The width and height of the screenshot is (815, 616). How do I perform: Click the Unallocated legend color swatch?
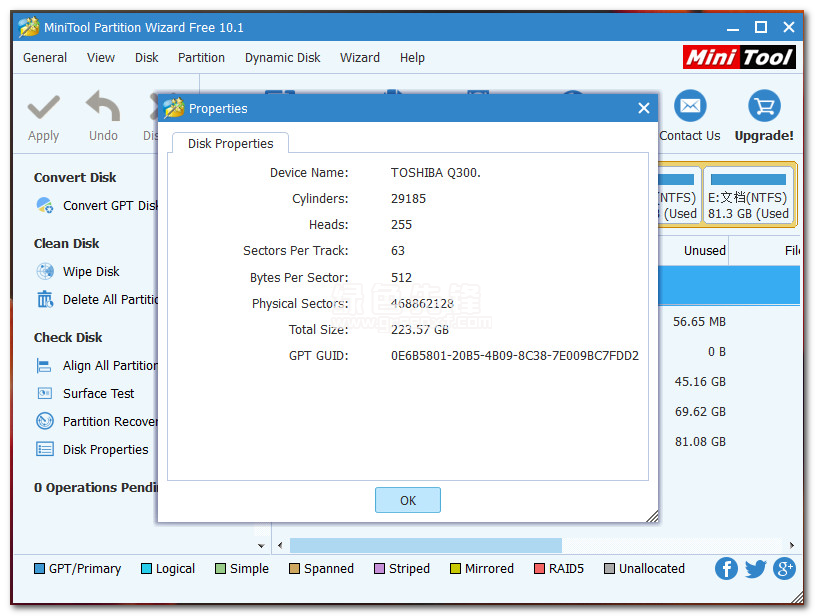[x=609, y=568]
